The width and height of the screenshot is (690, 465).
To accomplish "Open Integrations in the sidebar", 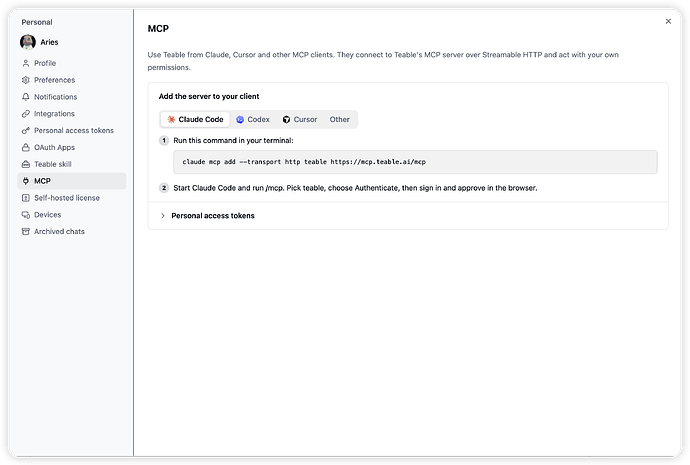I will 71,114.
